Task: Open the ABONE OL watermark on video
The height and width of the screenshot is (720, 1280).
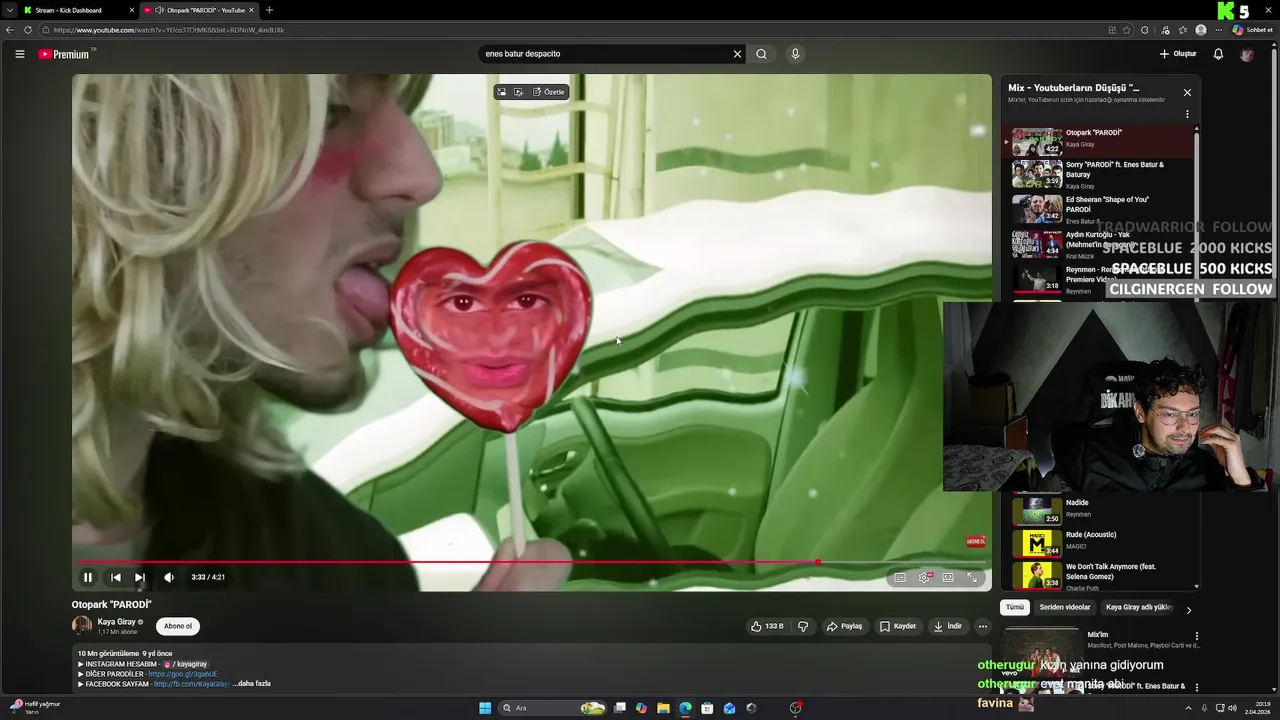Action: pos(975,541)
